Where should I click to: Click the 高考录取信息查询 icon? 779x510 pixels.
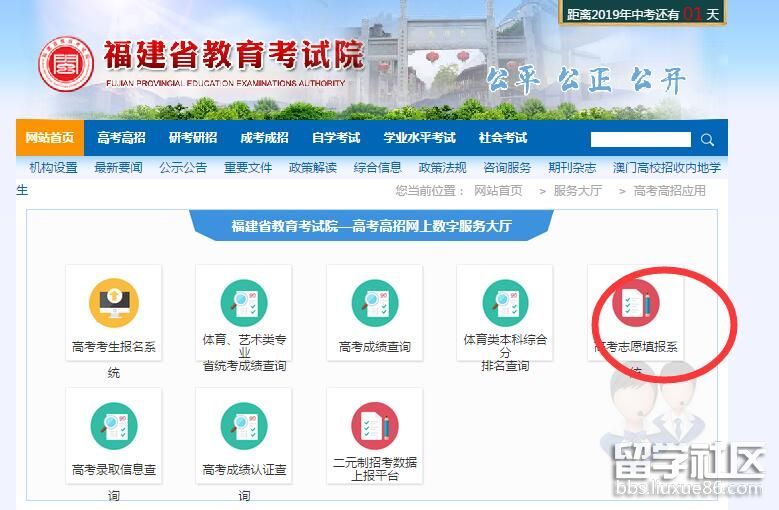(x=113, y=426)
